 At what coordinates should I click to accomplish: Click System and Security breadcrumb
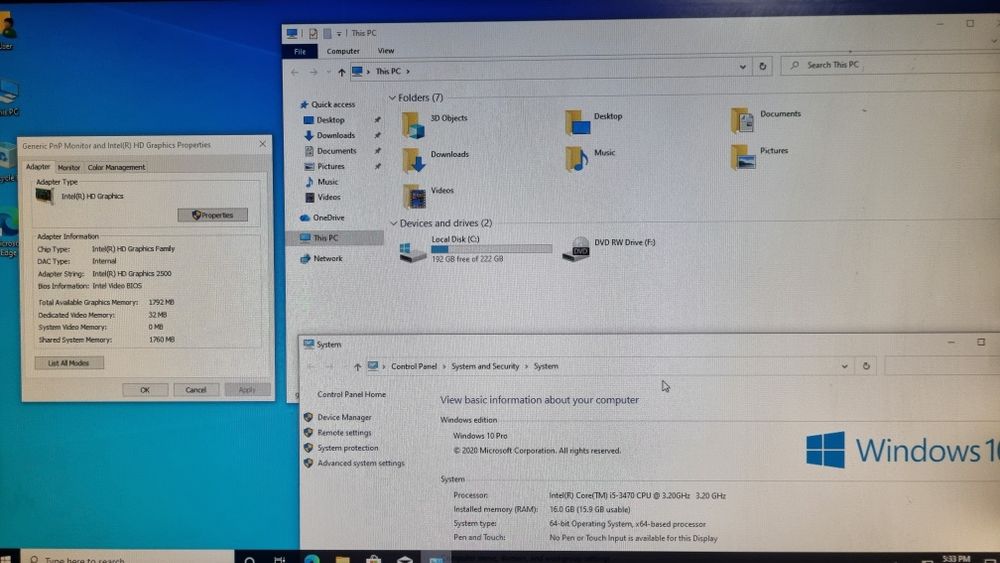coord(485,366)
